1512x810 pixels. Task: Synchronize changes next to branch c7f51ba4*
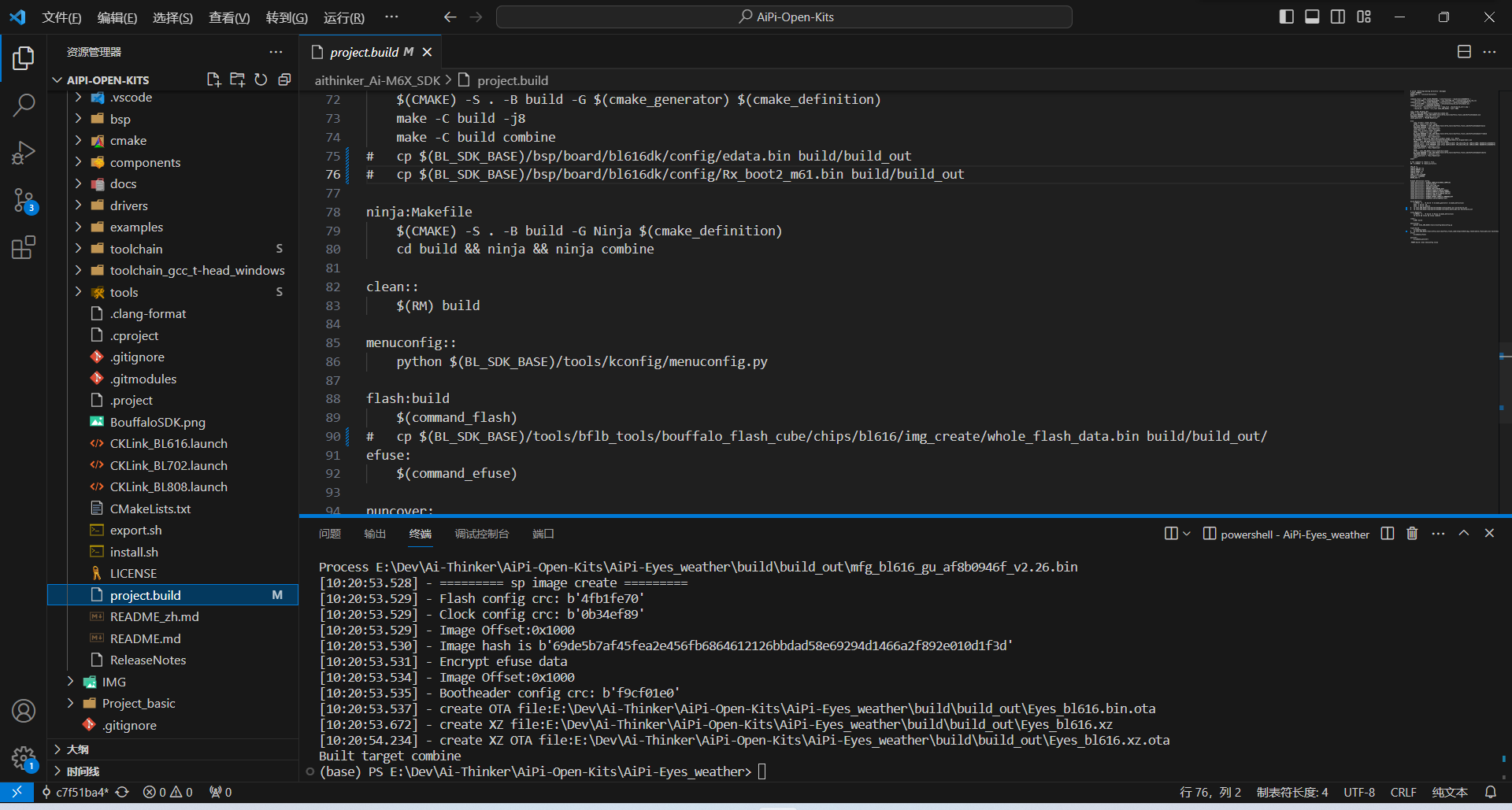coord(122,792)
